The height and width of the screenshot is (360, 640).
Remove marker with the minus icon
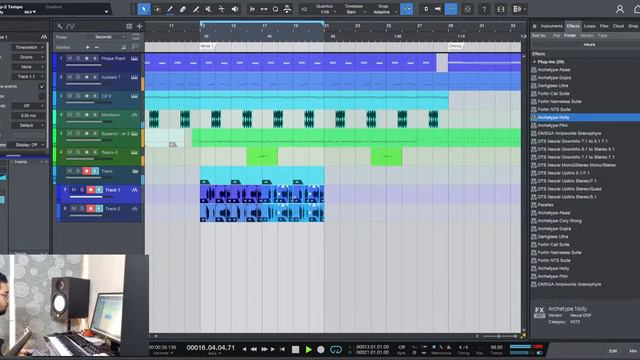tap(97, 47)
